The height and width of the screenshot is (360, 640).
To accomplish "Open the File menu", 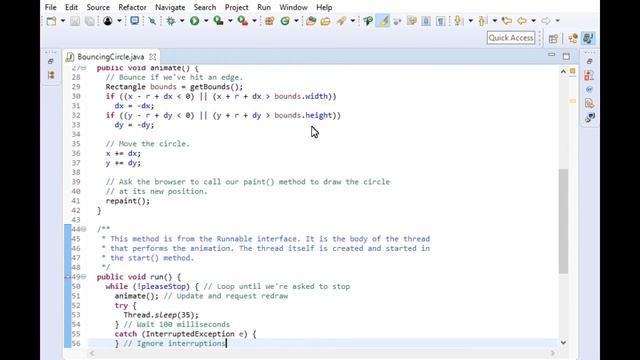I will click(x=51, y=7).
